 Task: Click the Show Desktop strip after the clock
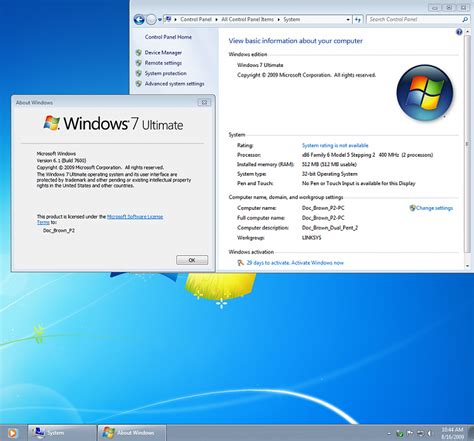pyautogui.click(x=471, y=433)
